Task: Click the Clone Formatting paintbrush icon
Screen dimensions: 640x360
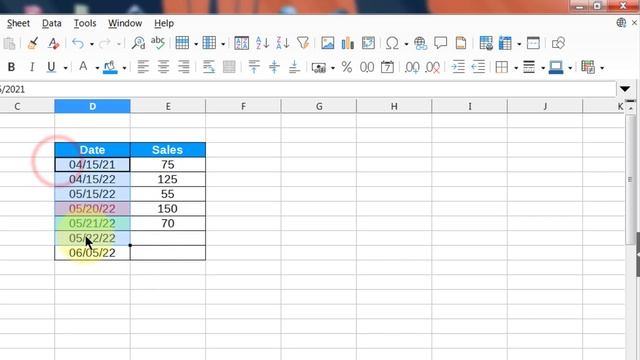Action: pos(33,43)
